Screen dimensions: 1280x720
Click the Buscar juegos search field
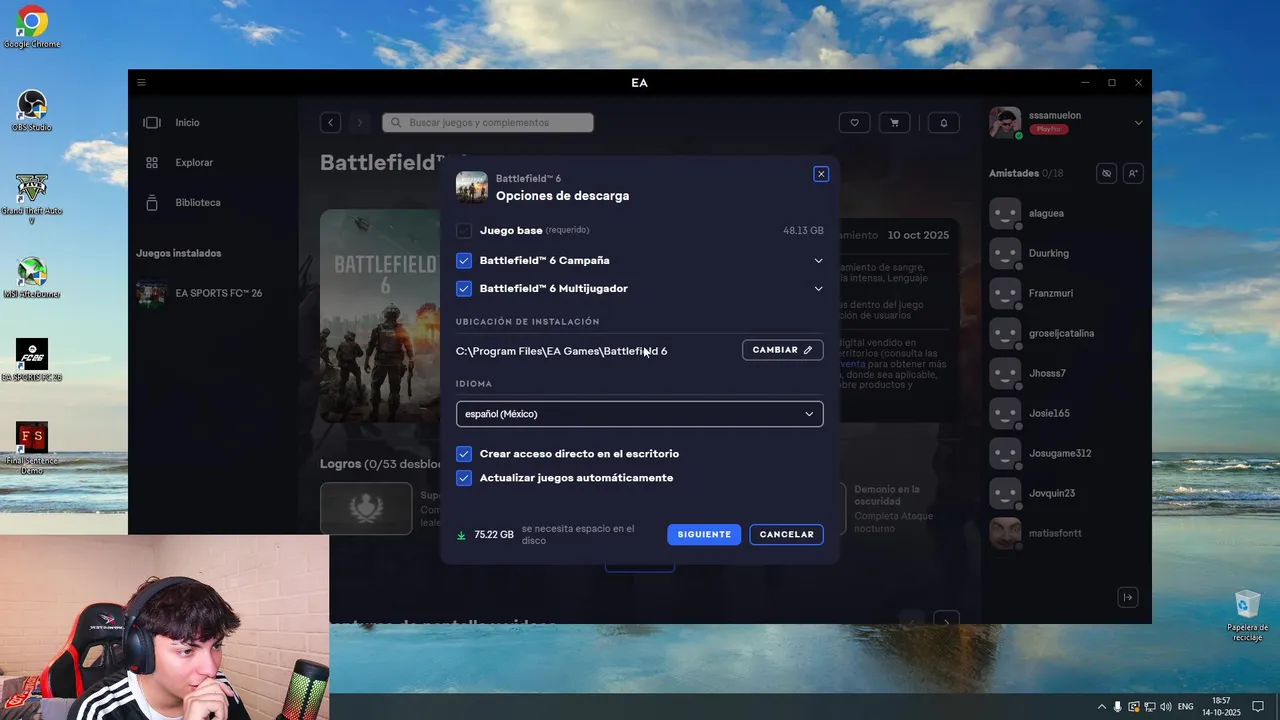click(x=488, y=123)
